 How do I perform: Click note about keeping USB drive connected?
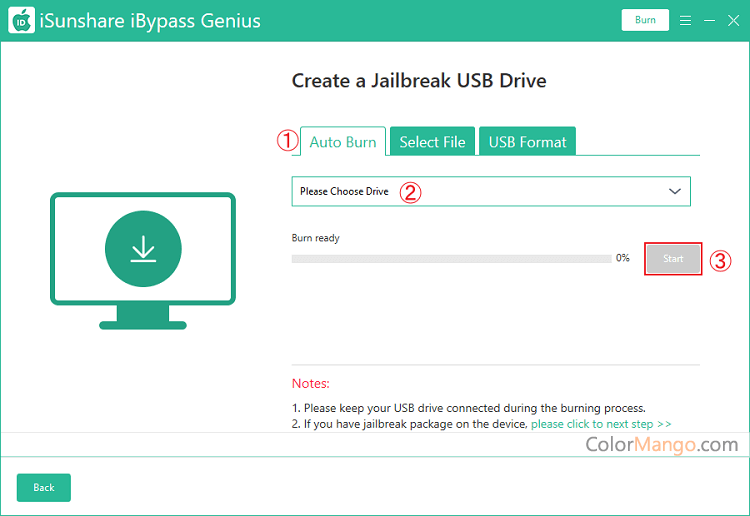[469, 408]
